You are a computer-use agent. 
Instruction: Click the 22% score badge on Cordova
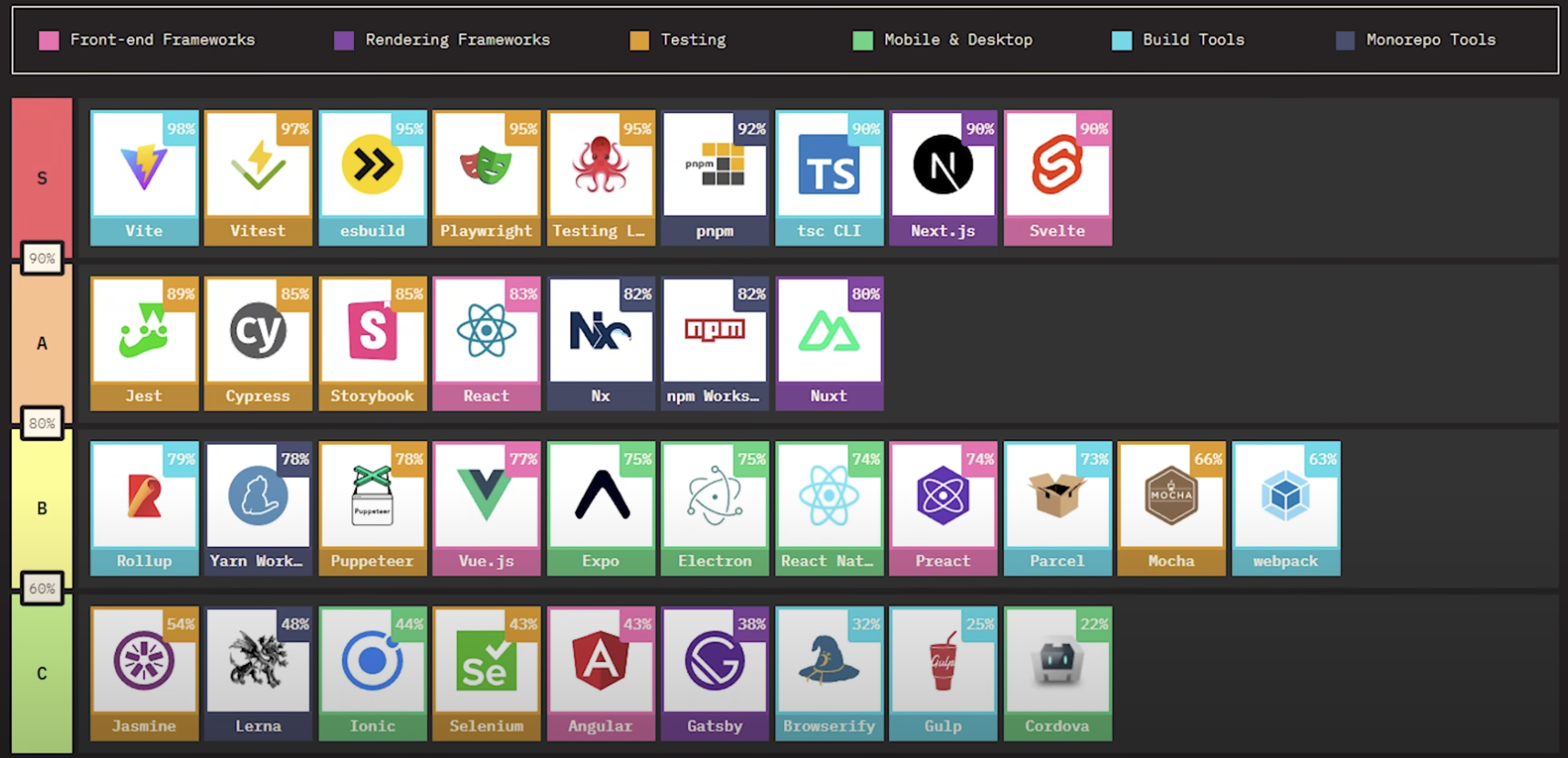(1093, 624)
